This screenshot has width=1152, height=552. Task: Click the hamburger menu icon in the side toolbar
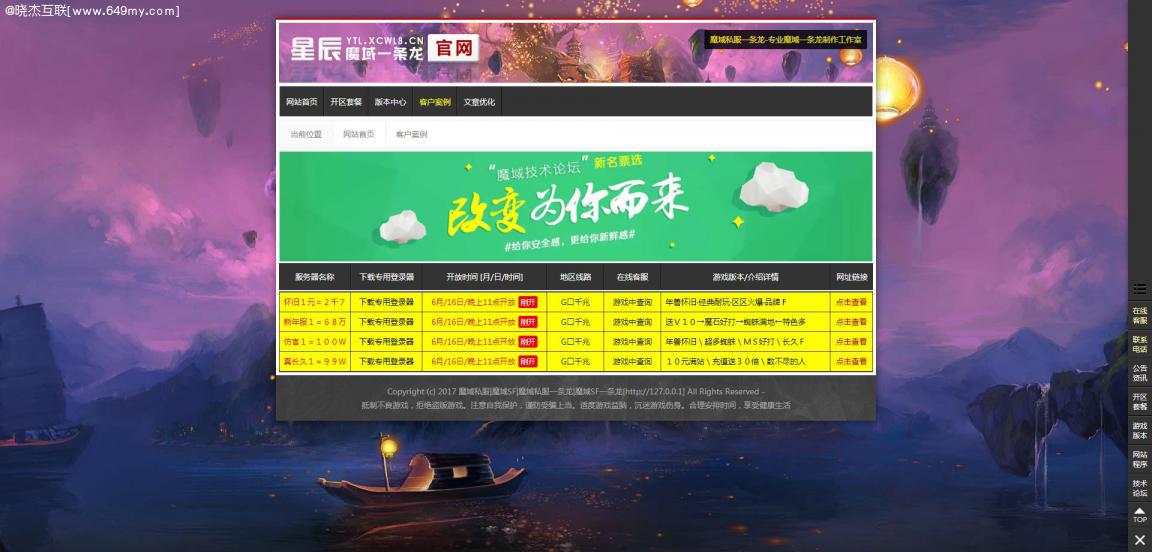1139,289
